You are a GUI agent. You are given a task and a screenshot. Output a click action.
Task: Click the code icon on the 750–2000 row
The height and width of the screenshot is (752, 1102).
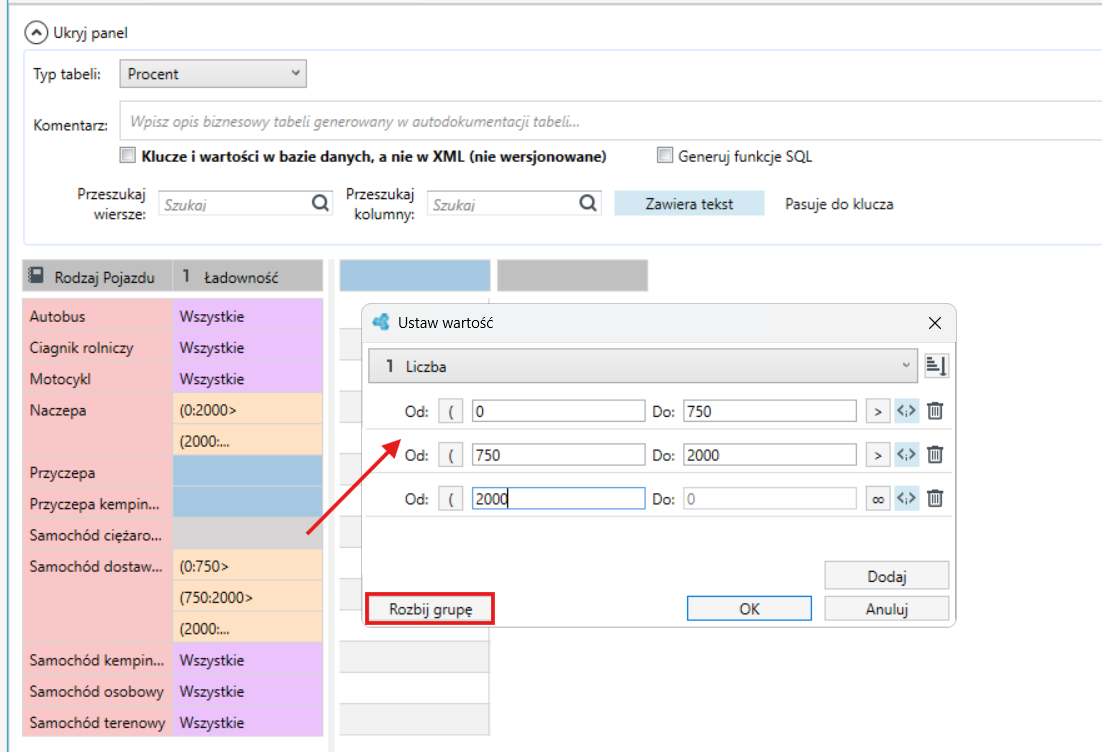pyautogui.click(x=907, y=455)
